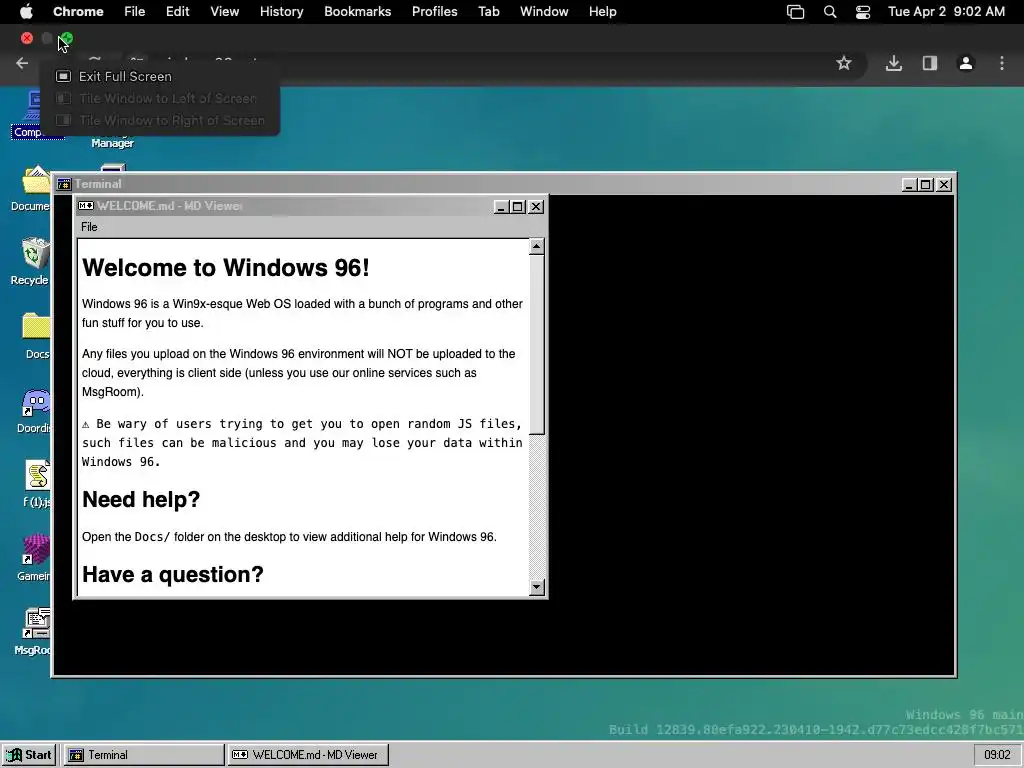Open the Bookmarks menu
The image size is (1024, 768).
tap(357, 12)
